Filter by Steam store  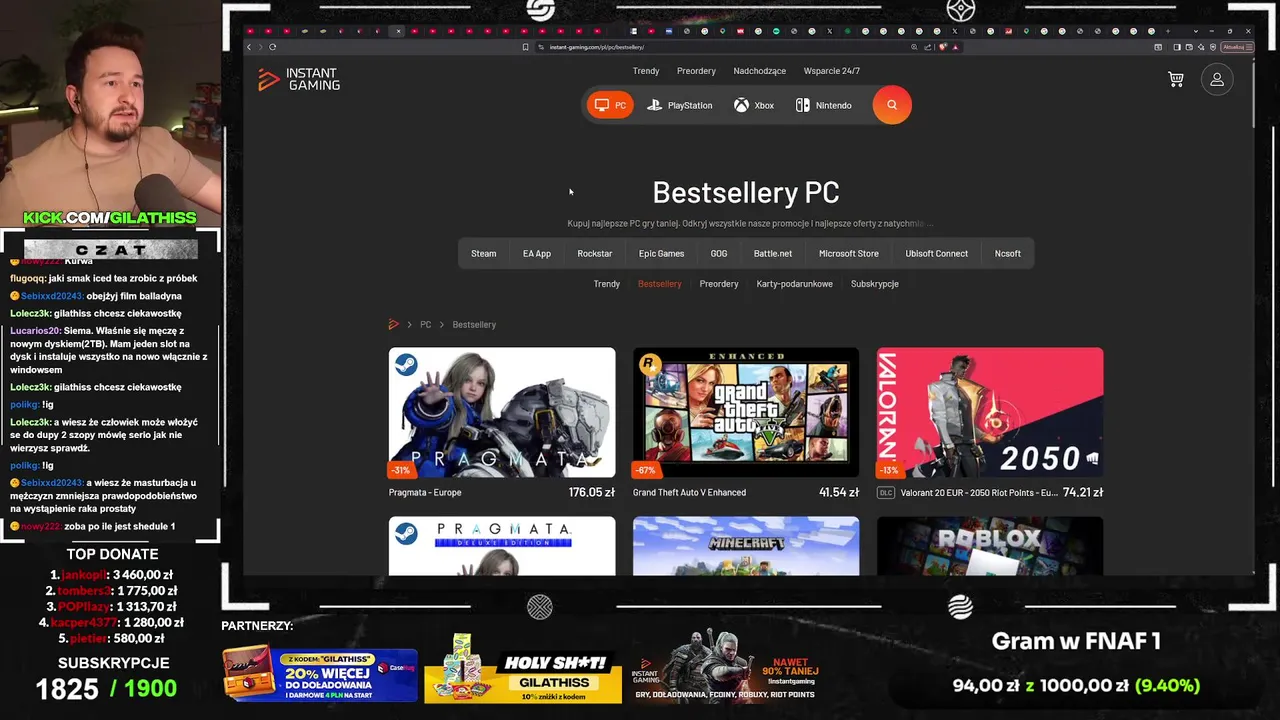[x=484, y=254]
